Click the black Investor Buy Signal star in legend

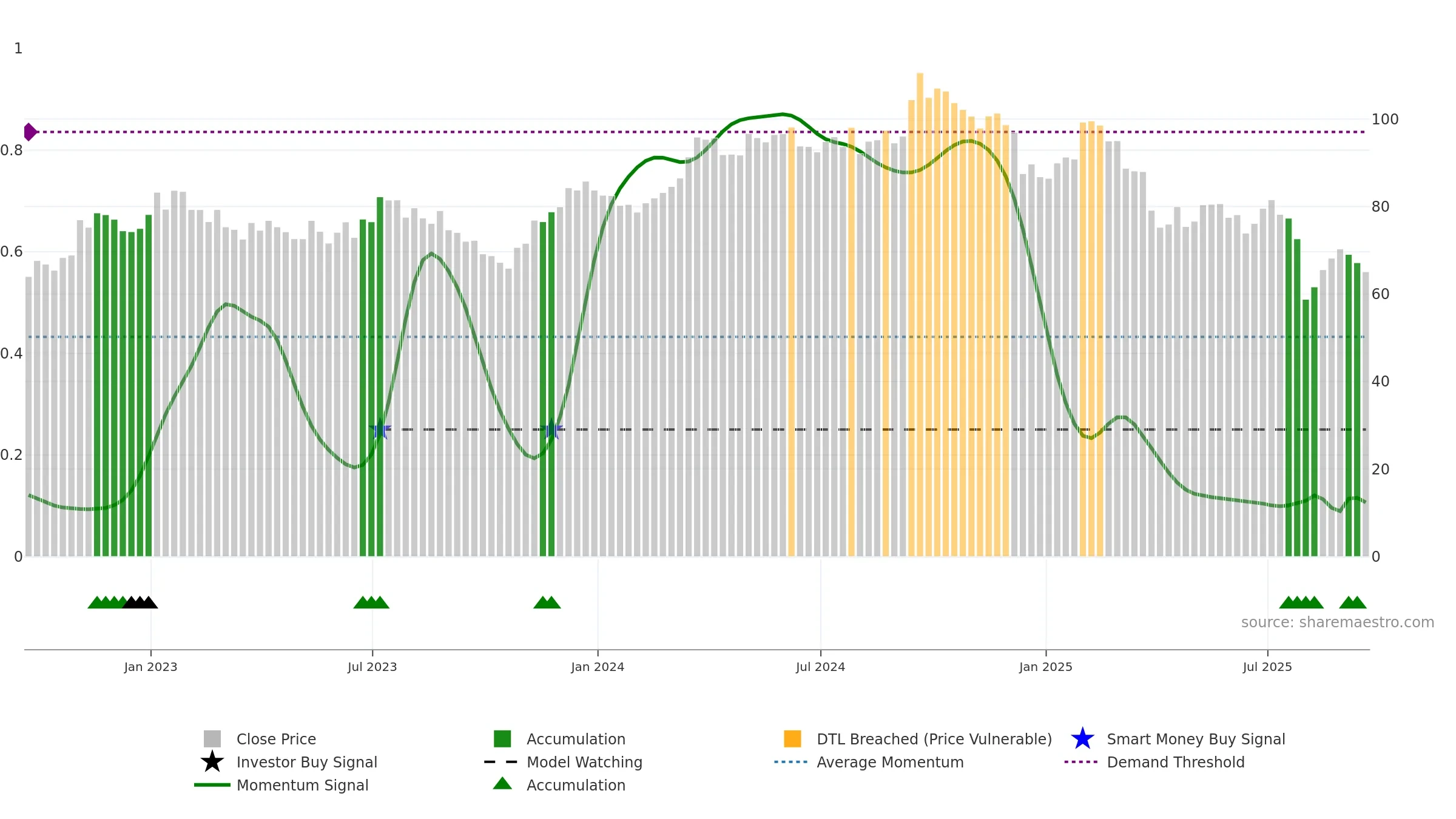point(212,762)
